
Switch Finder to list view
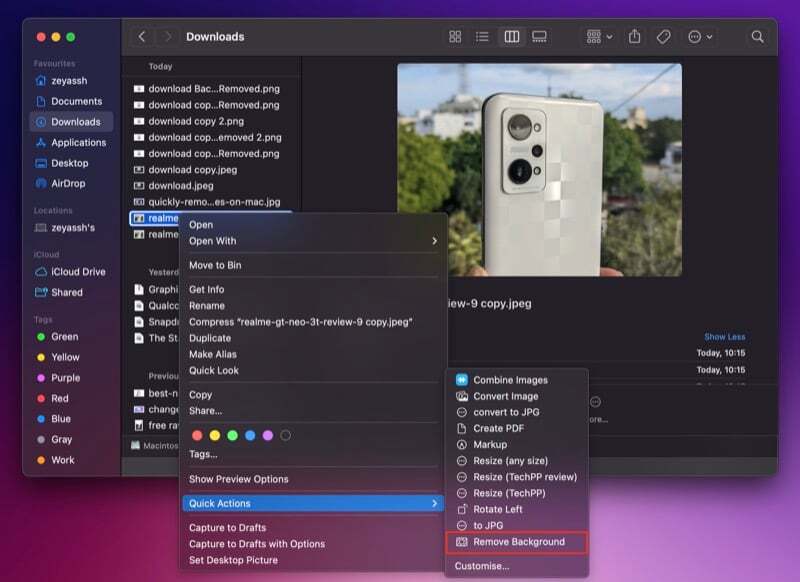pyautogui.click(x=482, y=37)
